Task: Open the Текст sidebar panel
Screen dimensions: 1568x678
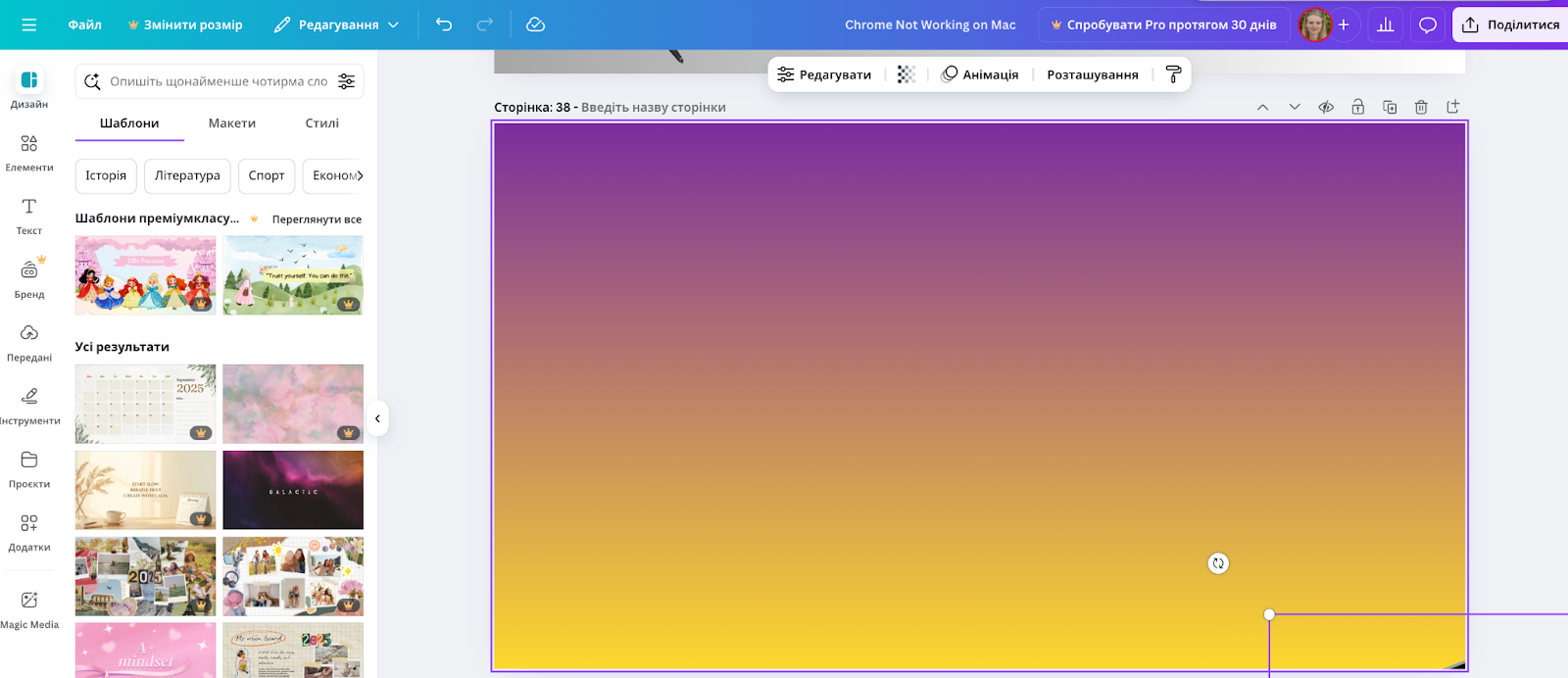Action: point(29,216)
